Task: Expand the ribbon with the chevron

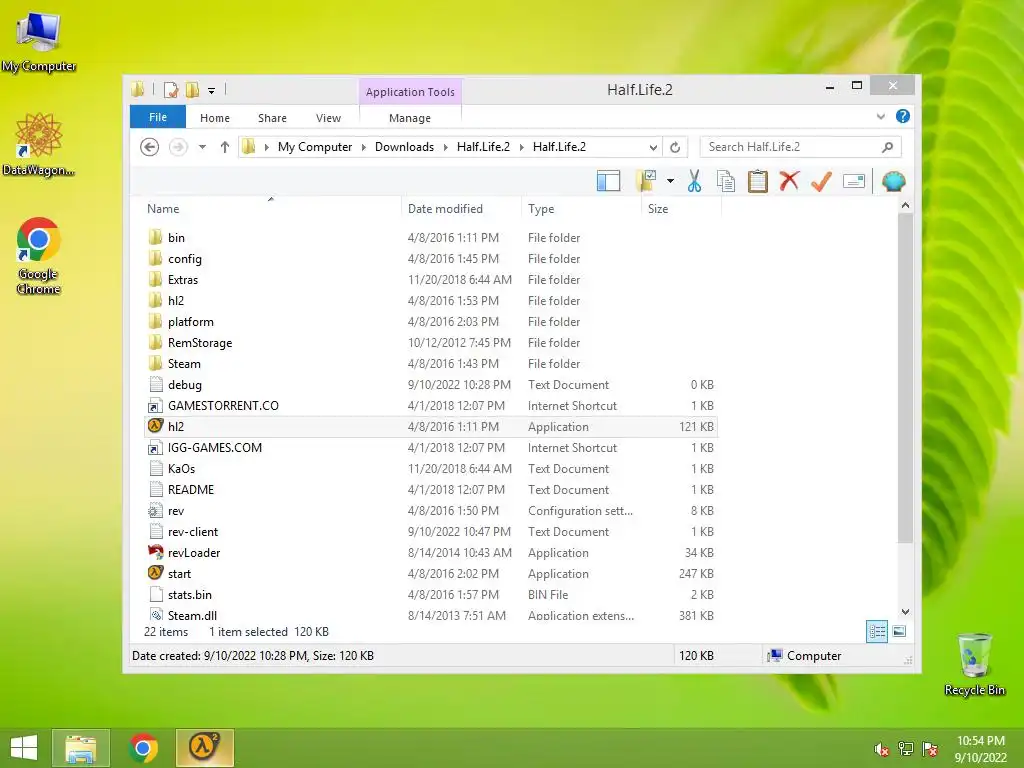Action: [880, 116]
